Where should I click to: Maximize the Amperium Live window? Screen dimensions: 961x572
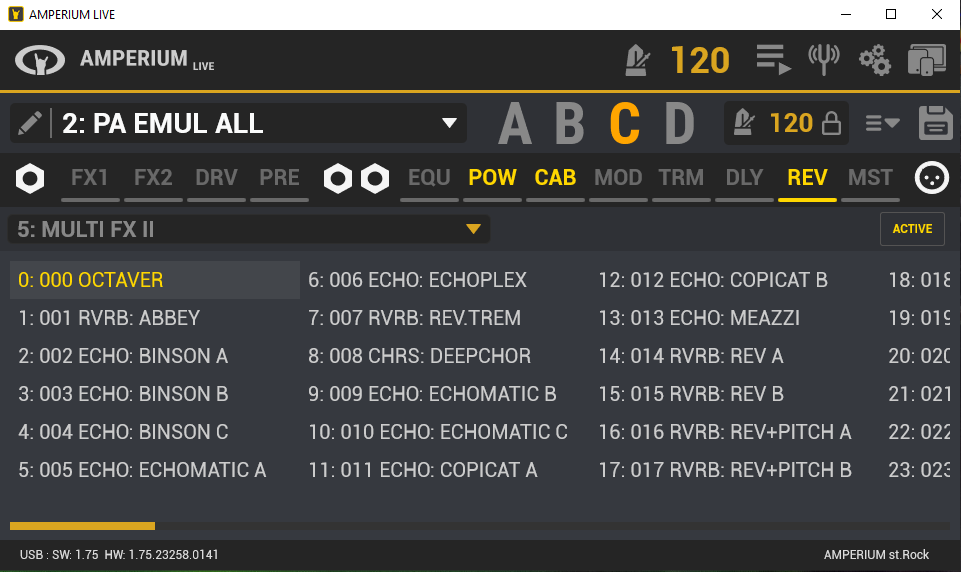click(x=891, y=14)
